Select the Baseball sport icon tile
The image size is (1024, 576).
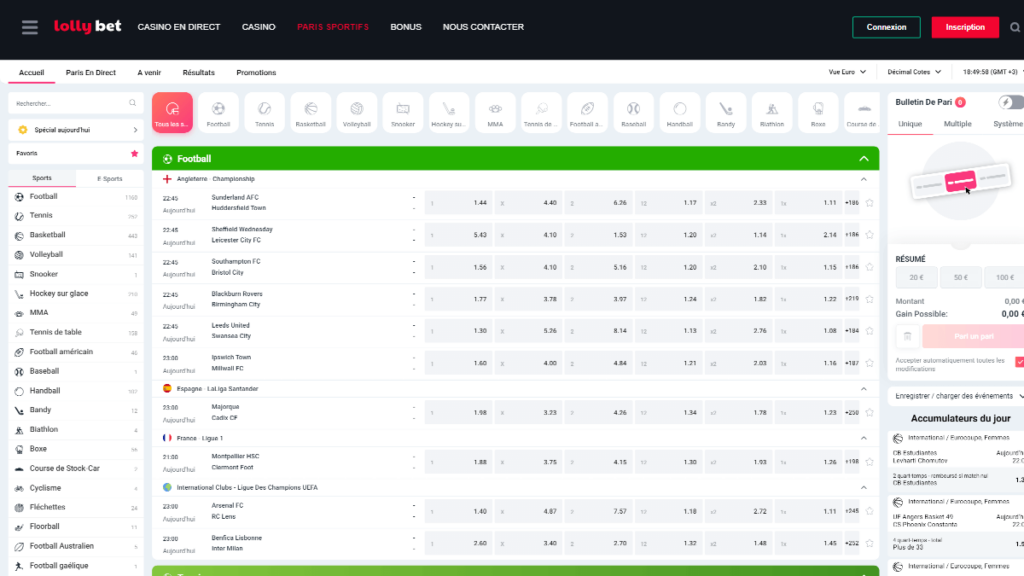633,112
